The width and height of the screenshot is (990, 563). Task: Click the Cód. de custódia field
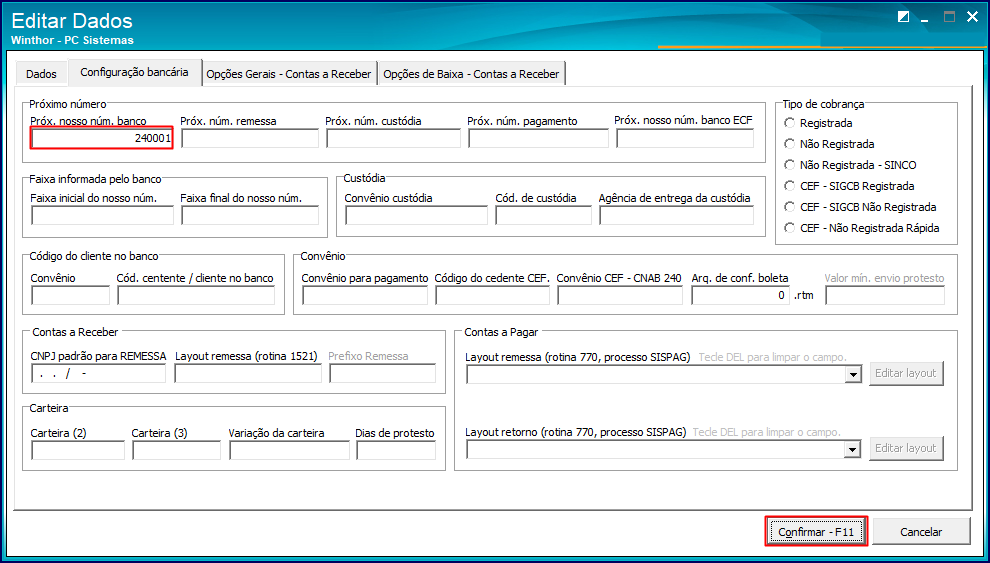pyautogui.click(x=544, y=216)
